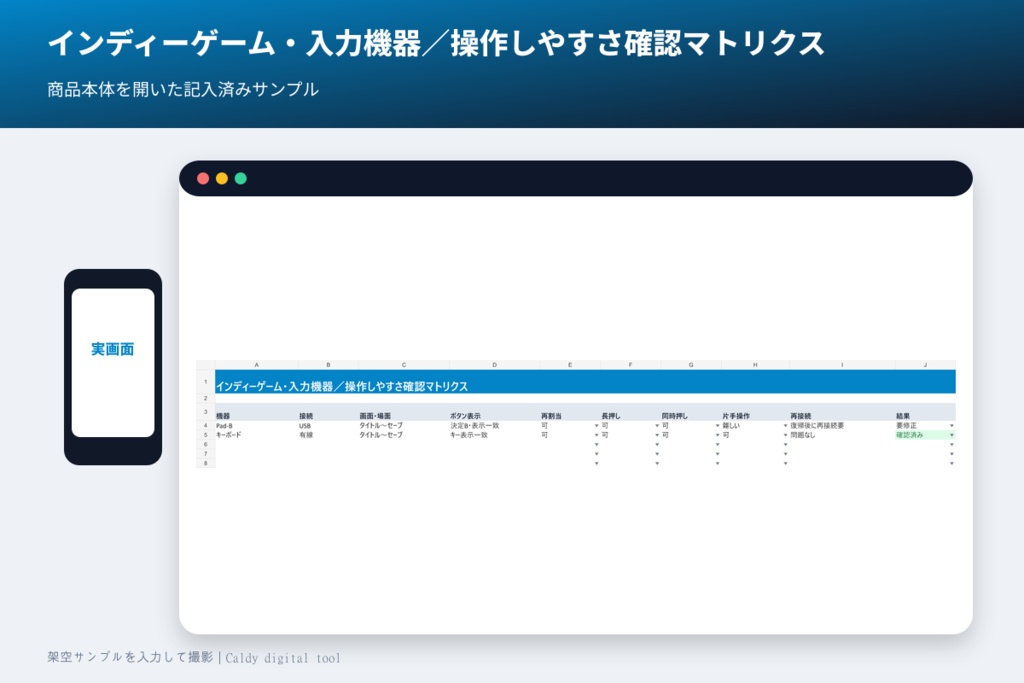Select column I header
This screenshot has height=683, width=1024.
tap(842, 365)
